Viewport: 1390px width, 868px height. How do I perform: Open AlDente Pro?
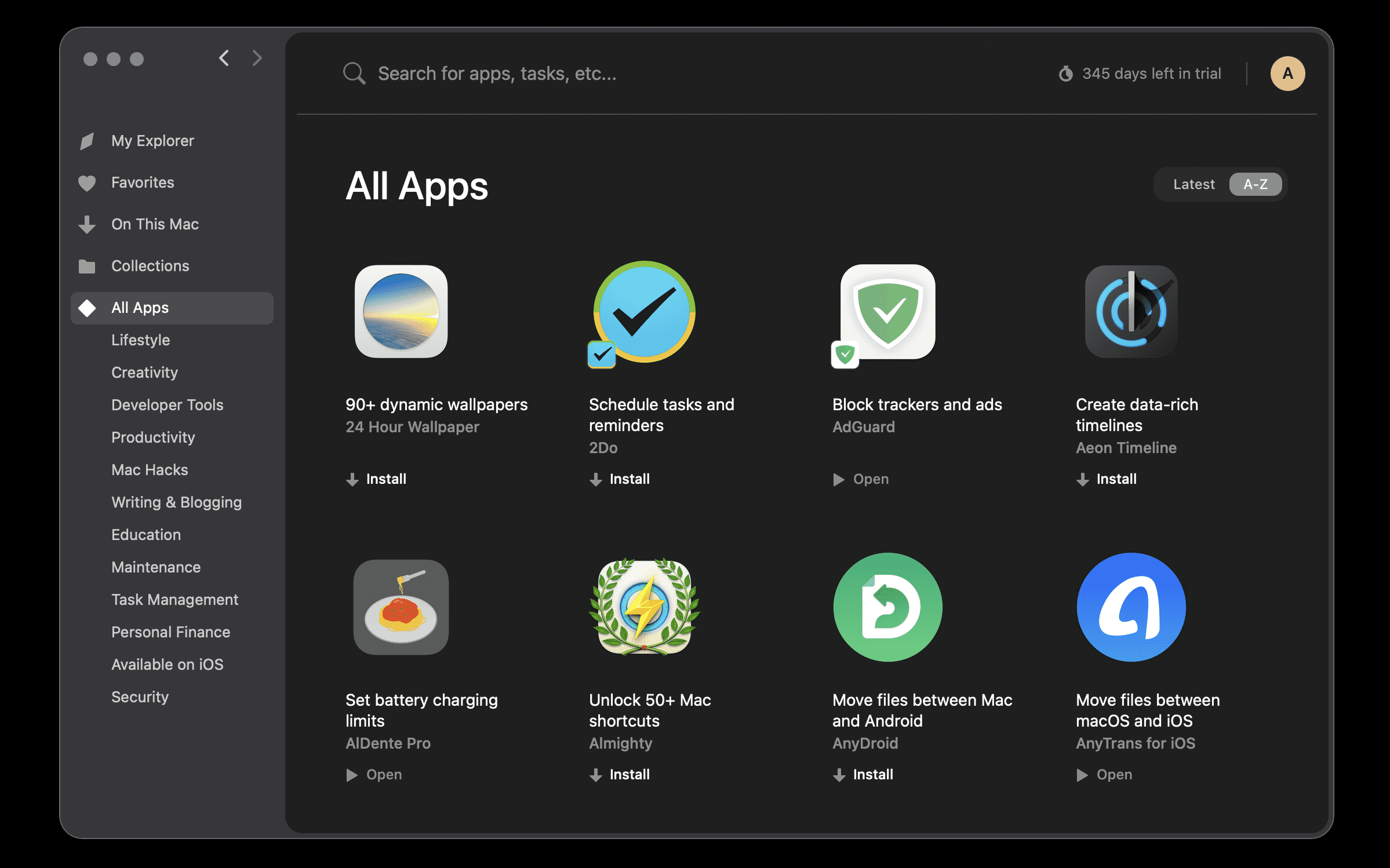pos(374,775)
